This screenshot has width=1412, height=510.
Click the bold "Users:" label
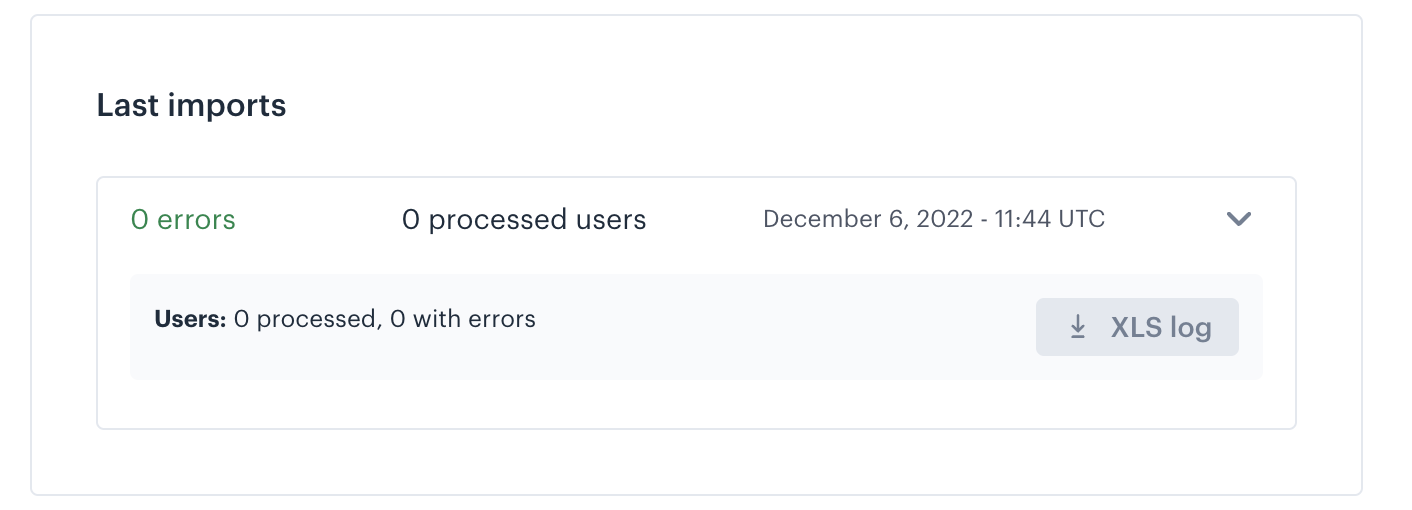pyautogui.click(x=190, y=320)
